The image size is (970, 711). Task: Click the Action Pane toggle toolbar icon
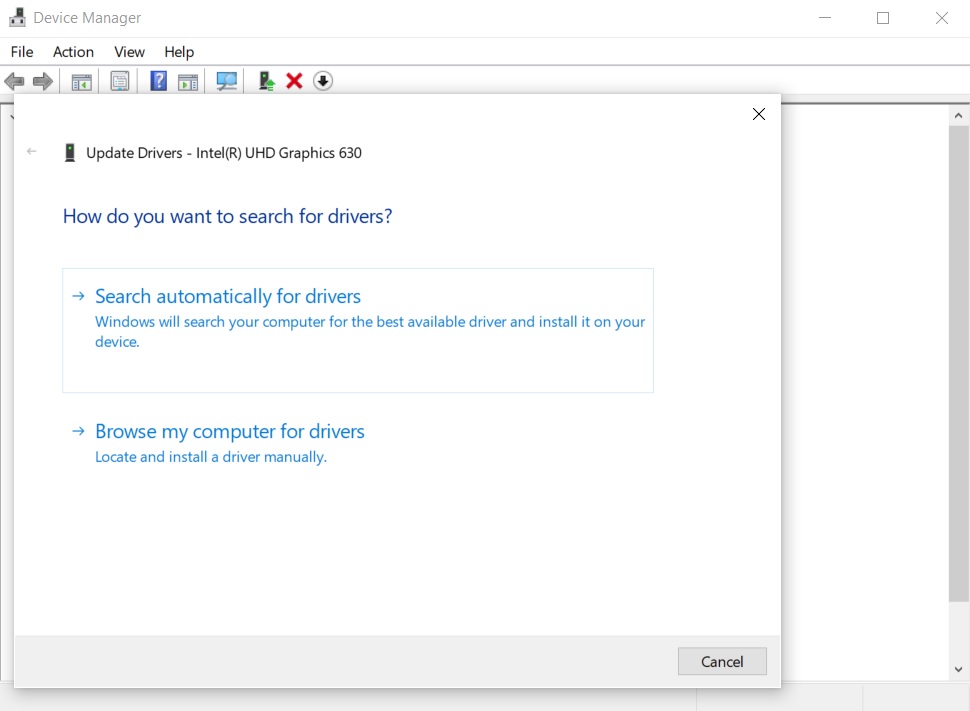pos(188,81)
